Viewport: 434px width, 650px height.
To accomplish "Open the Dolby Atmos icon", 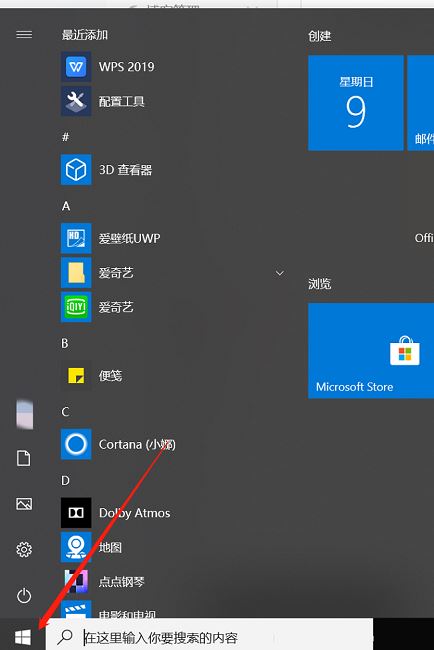I will pyautogui.click(x=76, y=513).
